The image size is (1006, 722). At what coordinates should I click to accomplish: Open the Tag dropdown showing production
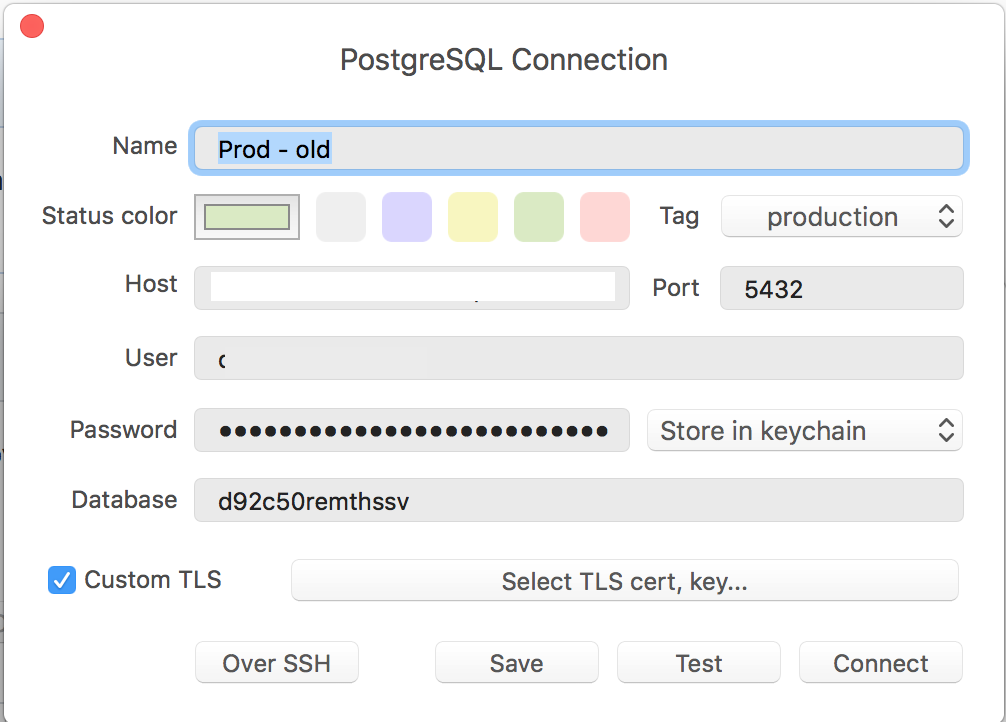(842, 216)
